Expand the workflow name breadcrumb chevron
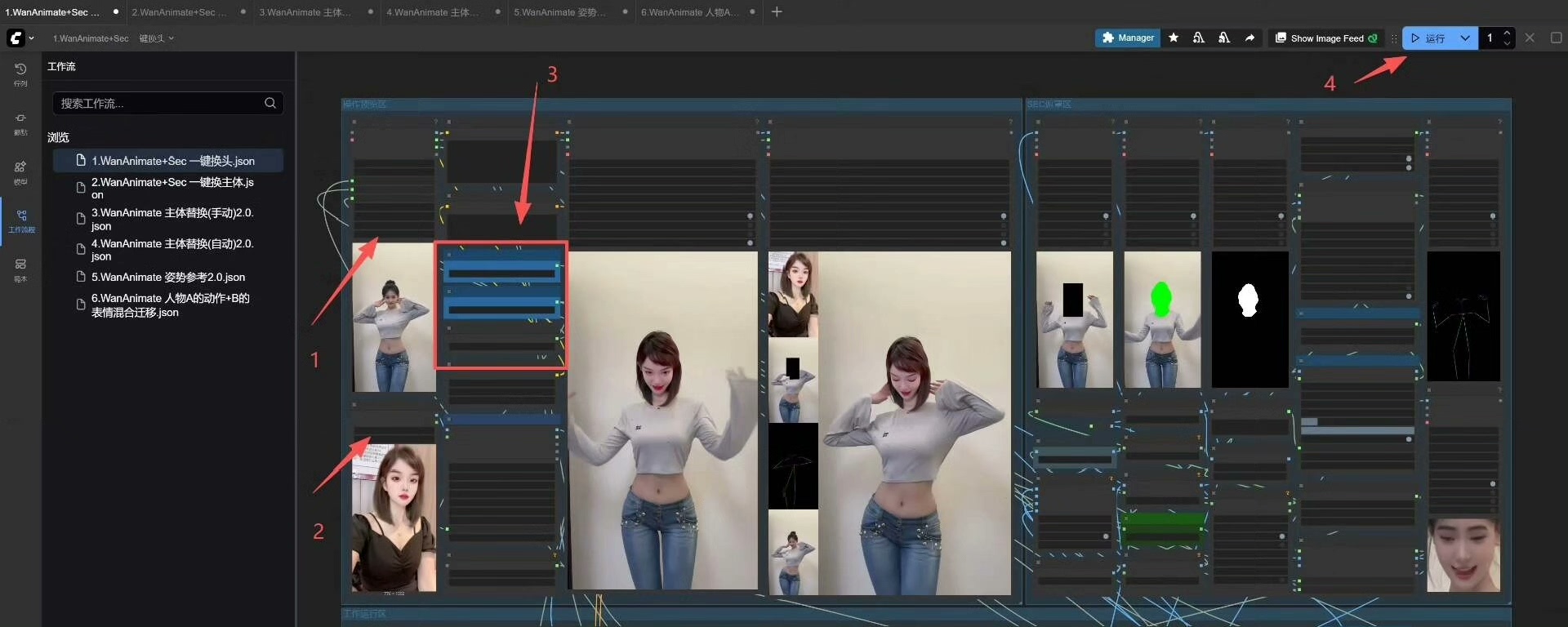The width and height of the screenshot is (1568, 627). 171,38
